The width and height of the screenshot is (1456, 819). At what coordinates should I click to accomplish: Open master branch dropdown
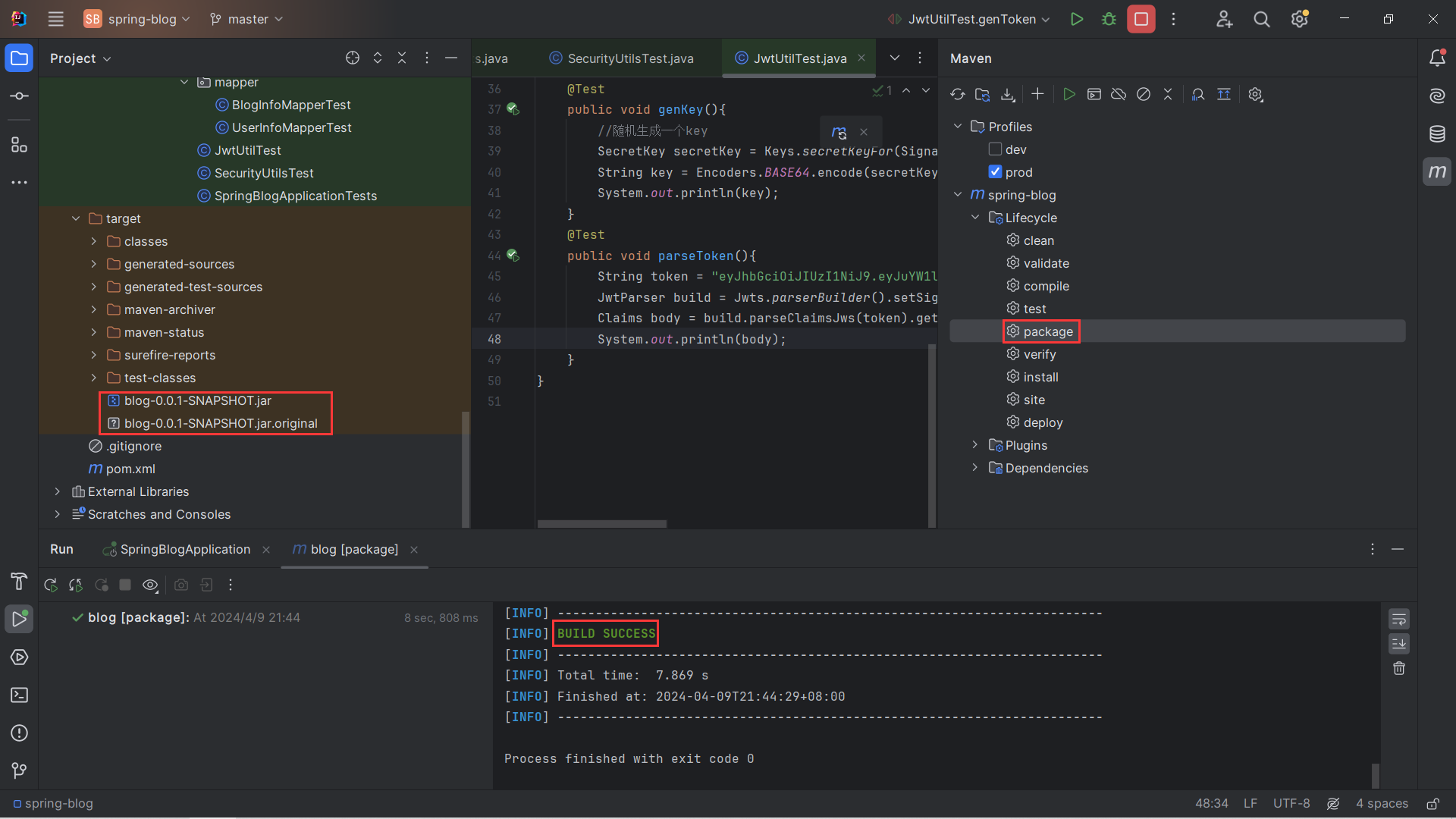[246, 19]
